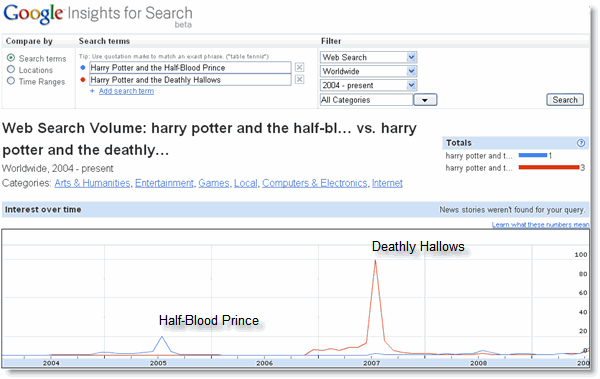The height and width of the screenshot is (379, 600).
Task: Click the 'Worldwide, 2004 - present' subtitle
Action: click(x=58, y=168)
